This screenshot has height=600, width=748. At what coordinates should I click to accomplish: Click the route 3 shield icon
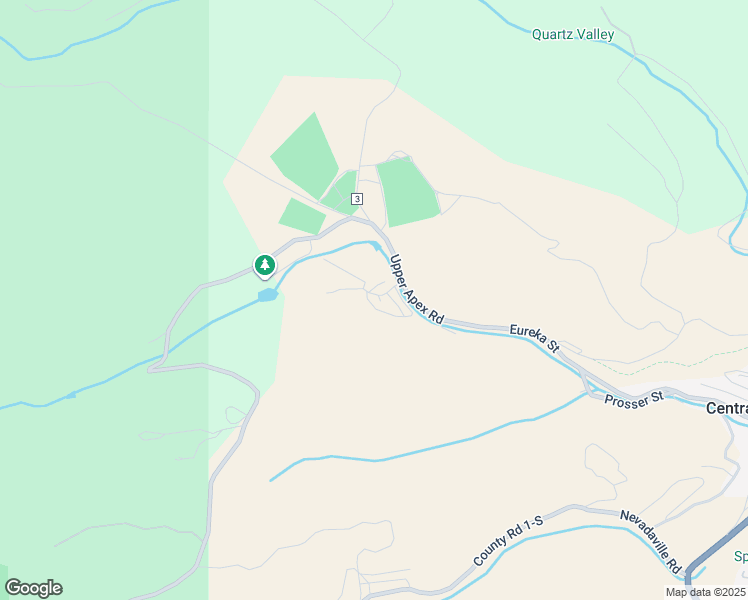coord(357,199)
